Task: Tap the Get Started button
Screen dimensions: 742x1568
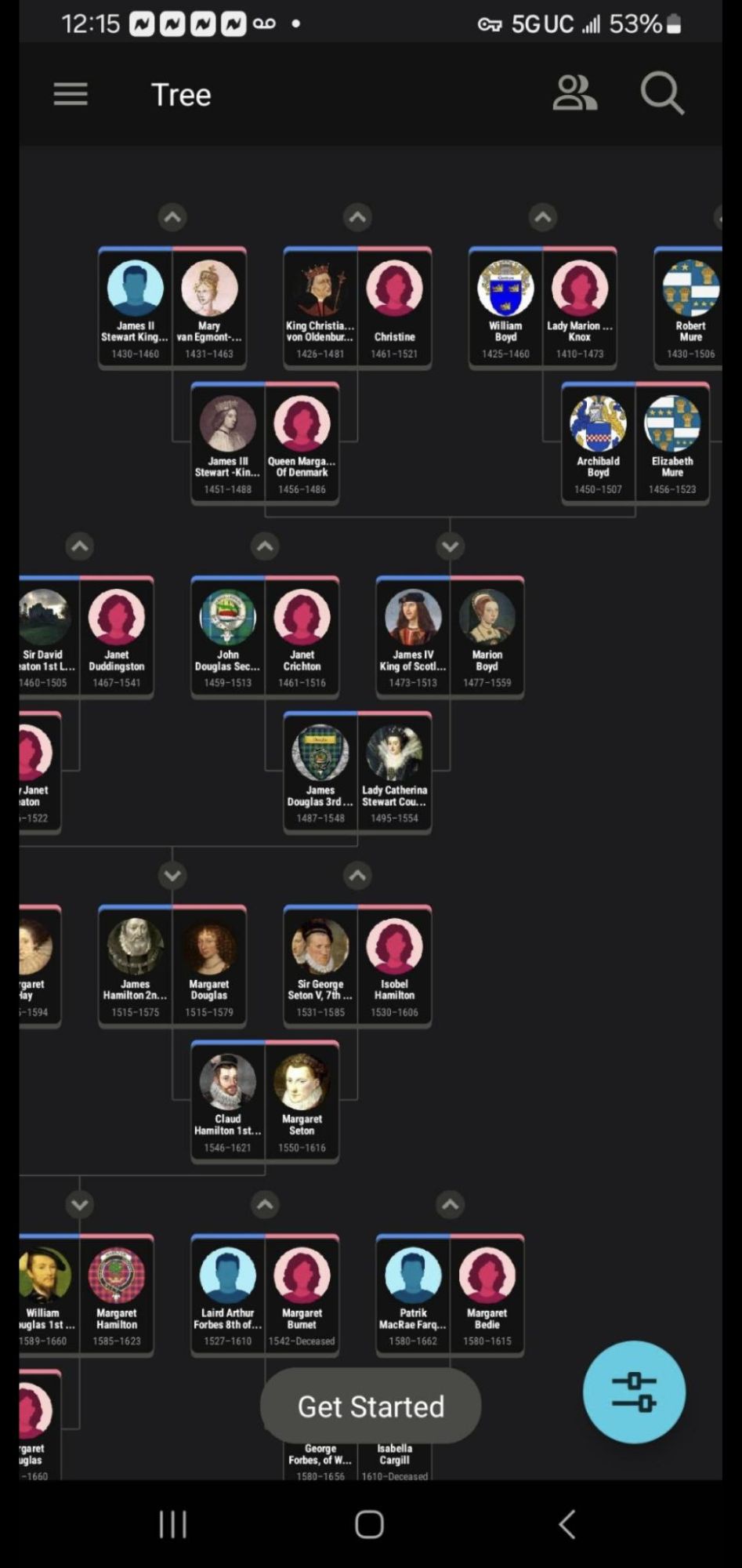Action: coord(371,1406)
